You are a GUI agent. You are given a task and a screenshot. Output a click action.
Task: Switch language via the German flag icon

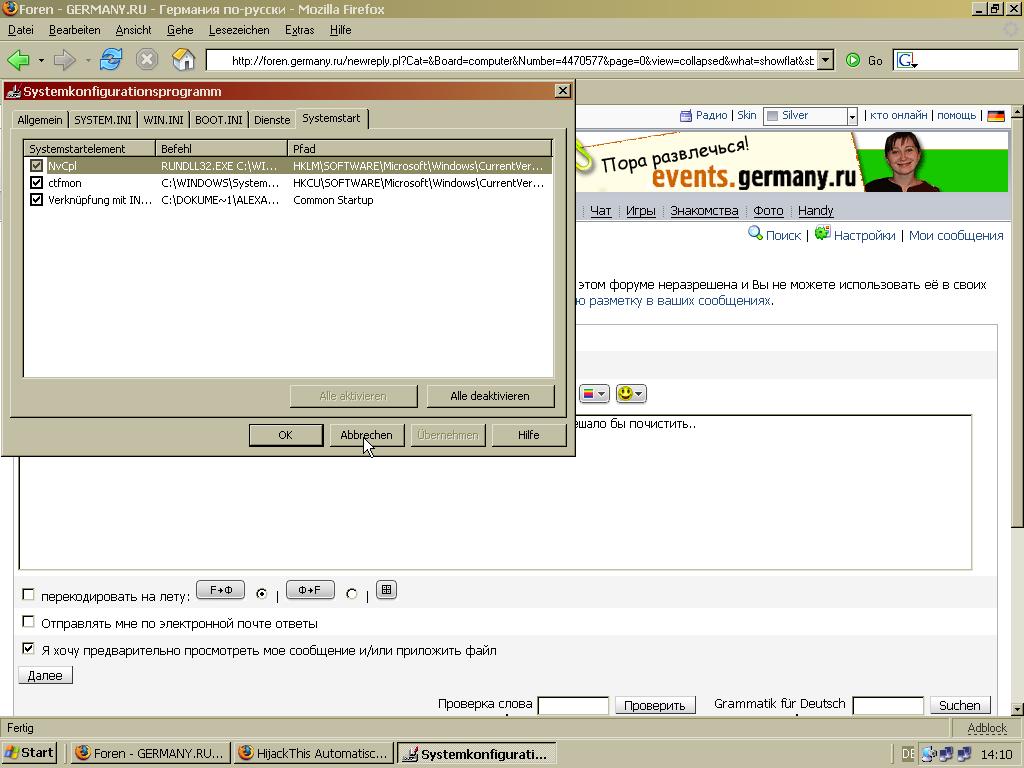pos(996,116)
